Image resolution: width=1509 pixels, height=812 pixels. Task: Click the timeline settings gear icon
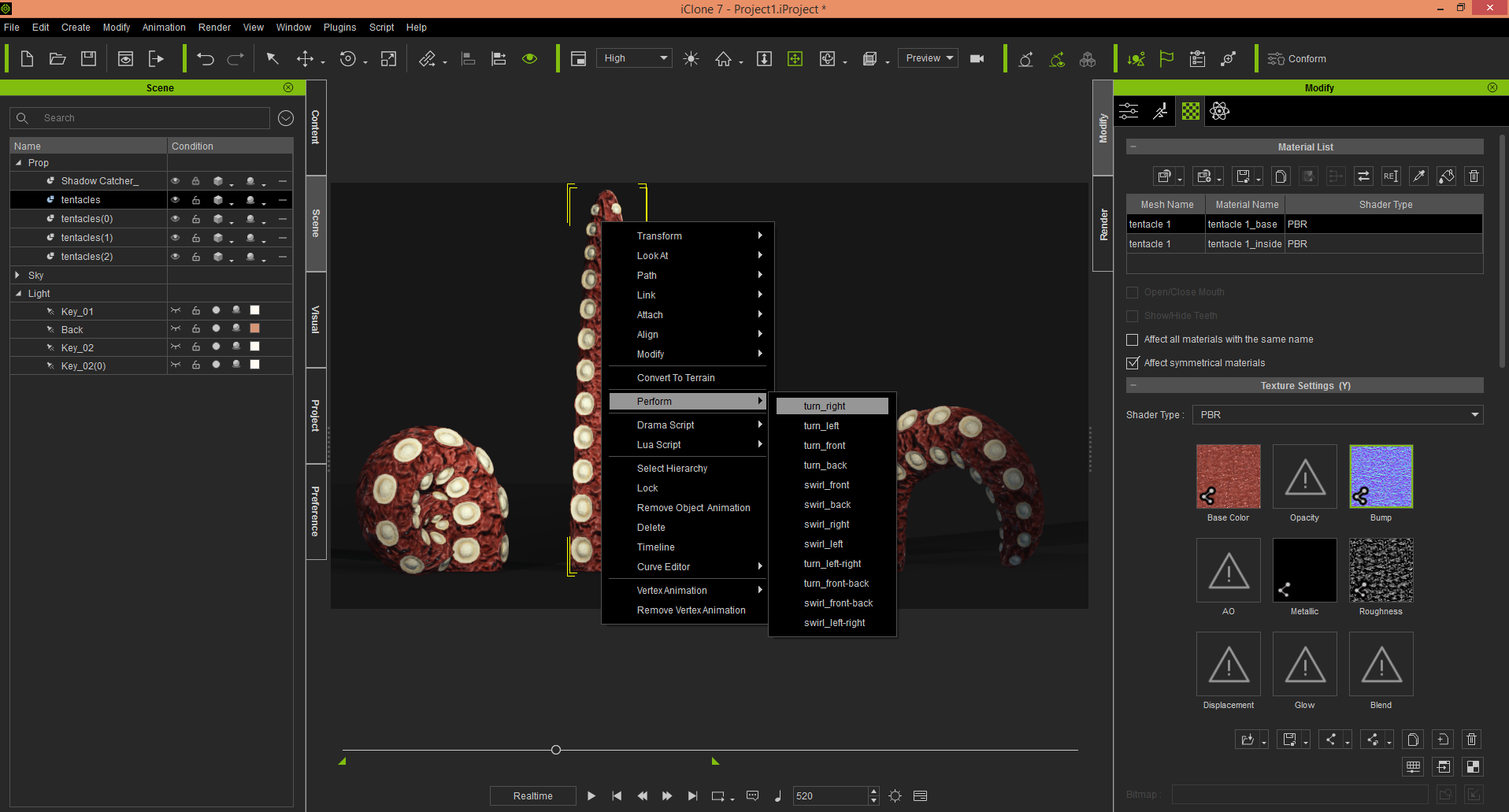[x=895, y=795]
